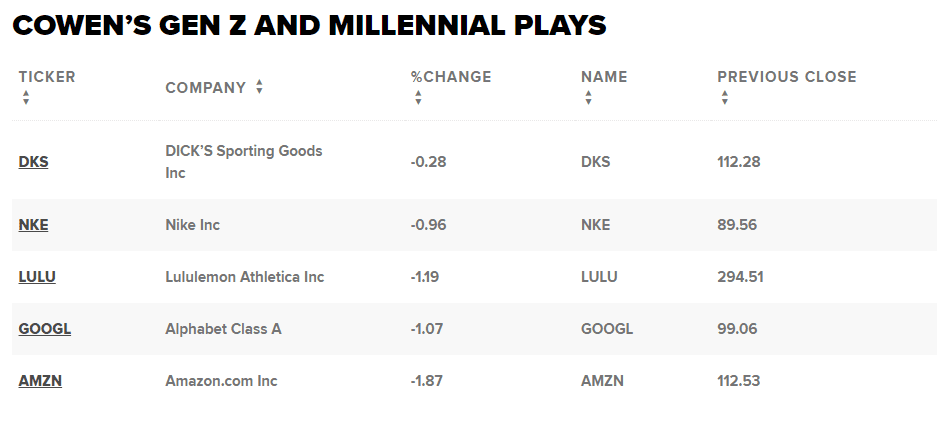Open the DKS ticker link
The image size is (939, 421).
pos(33,162)
